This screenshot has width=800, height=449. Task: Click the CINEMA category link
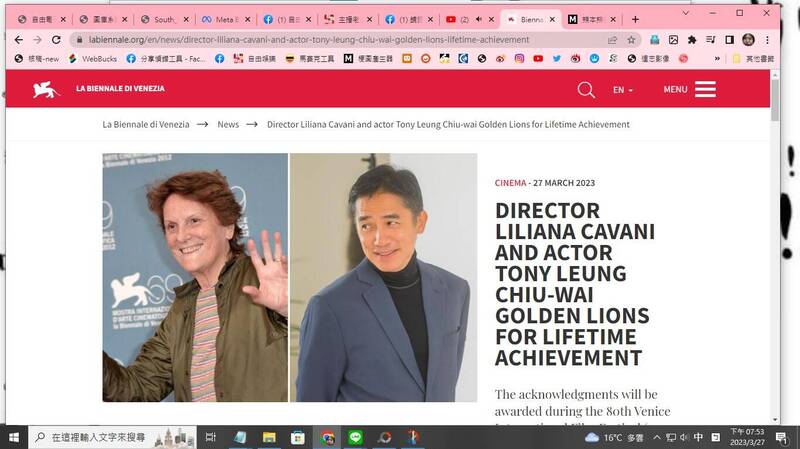pyautogui.click(x=510, y=183)
